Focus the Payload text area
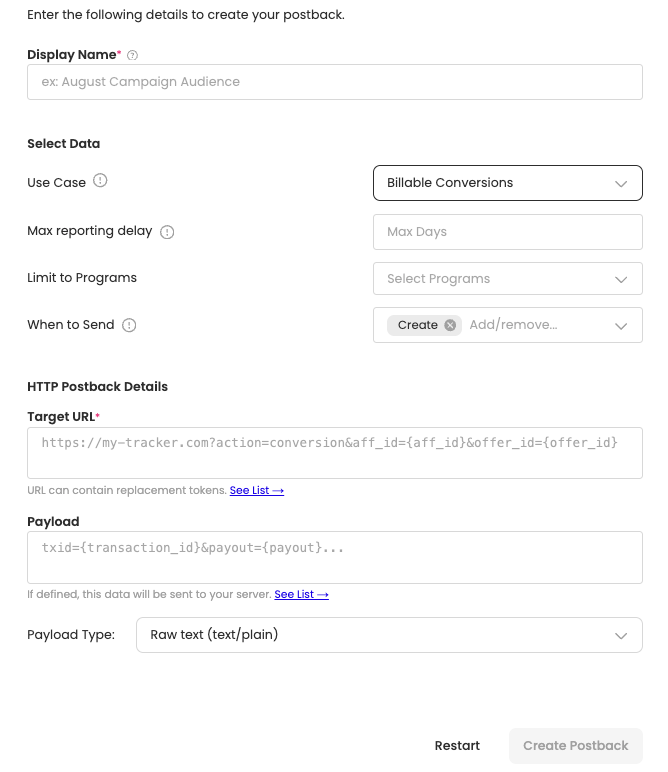668x772 pixels. 334,557
